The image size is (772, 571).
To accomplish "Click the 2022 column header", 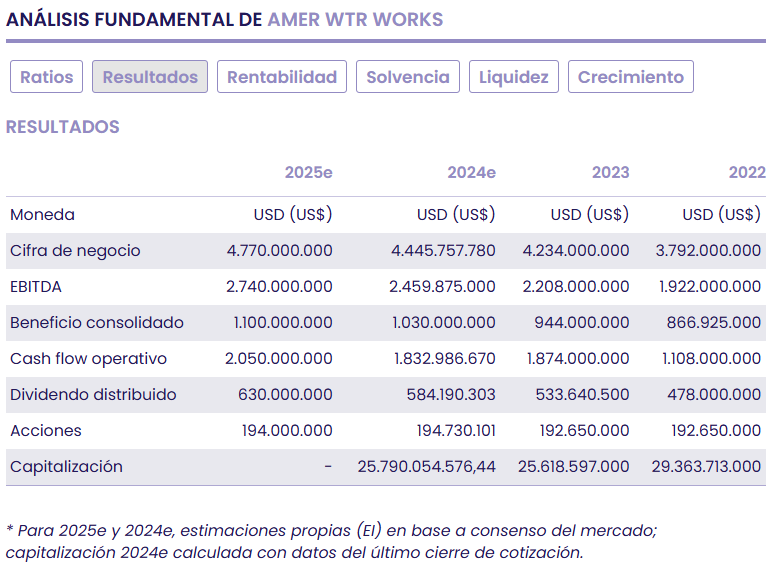I will tap(747, 172).
